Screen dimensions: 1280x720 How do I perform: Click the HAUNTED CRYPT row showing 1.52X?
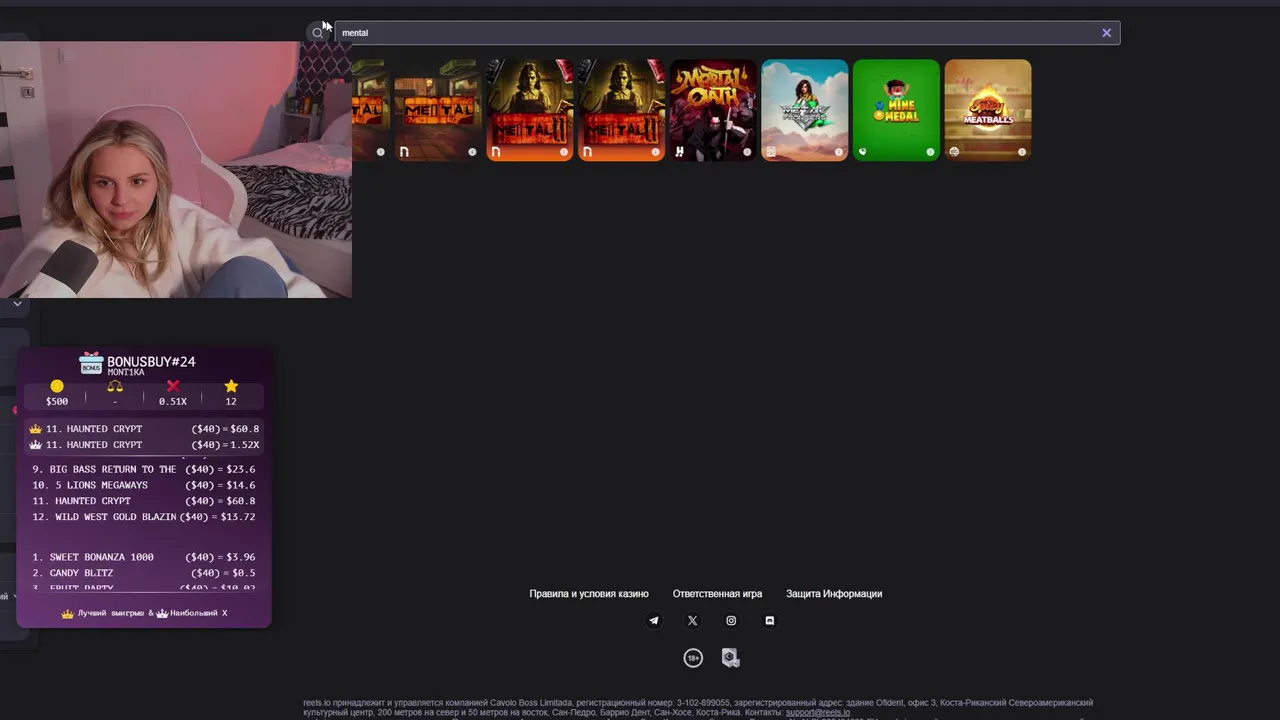(144, 445)
